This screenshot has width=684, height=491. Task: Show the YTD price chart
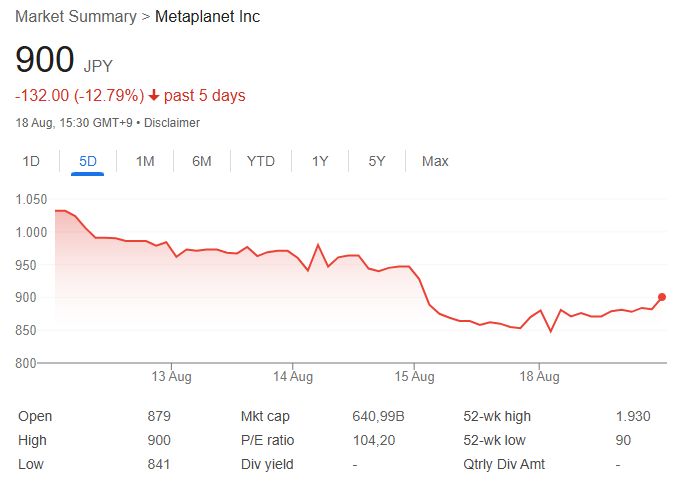point(261,161)
